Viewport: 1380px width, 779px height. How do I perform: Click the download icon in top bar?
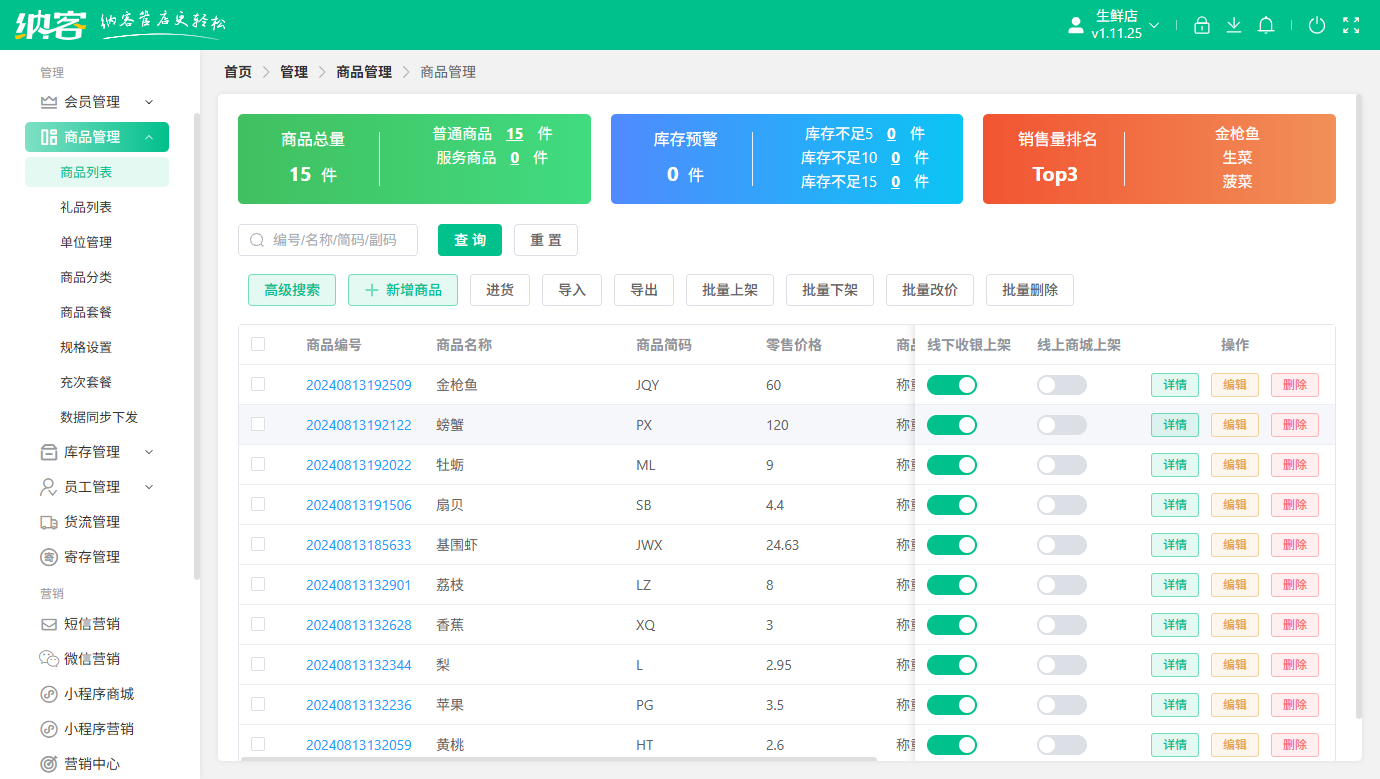tap(1234, 26)
